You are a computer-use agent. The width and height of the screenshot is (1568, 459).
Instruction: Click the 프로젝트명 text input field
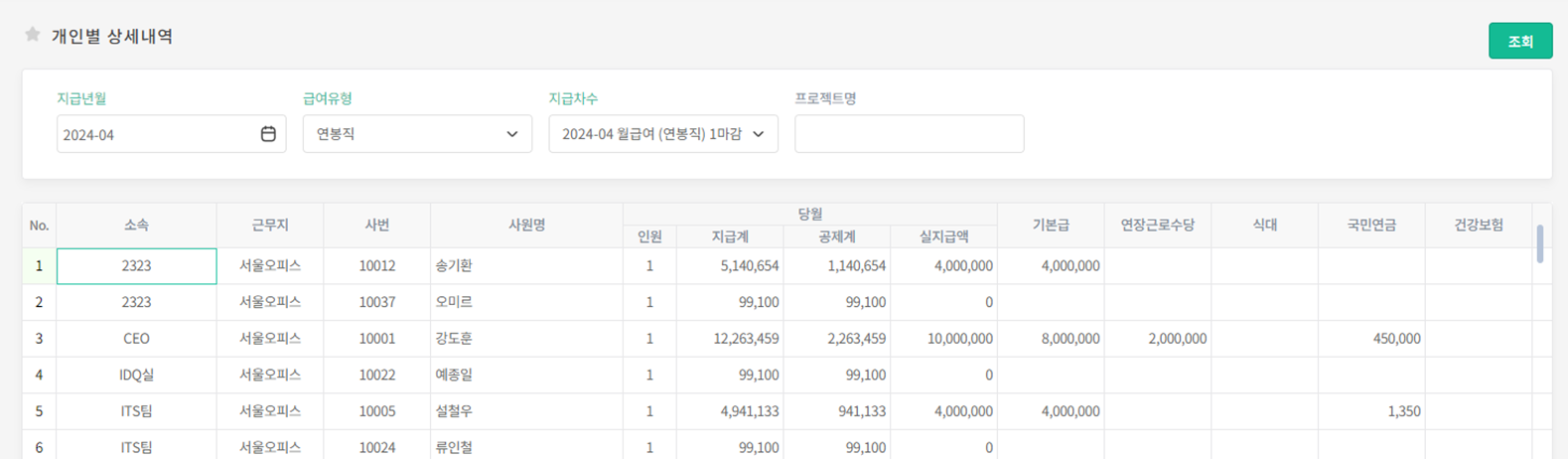pyautogui.click(x=909, y=134)
